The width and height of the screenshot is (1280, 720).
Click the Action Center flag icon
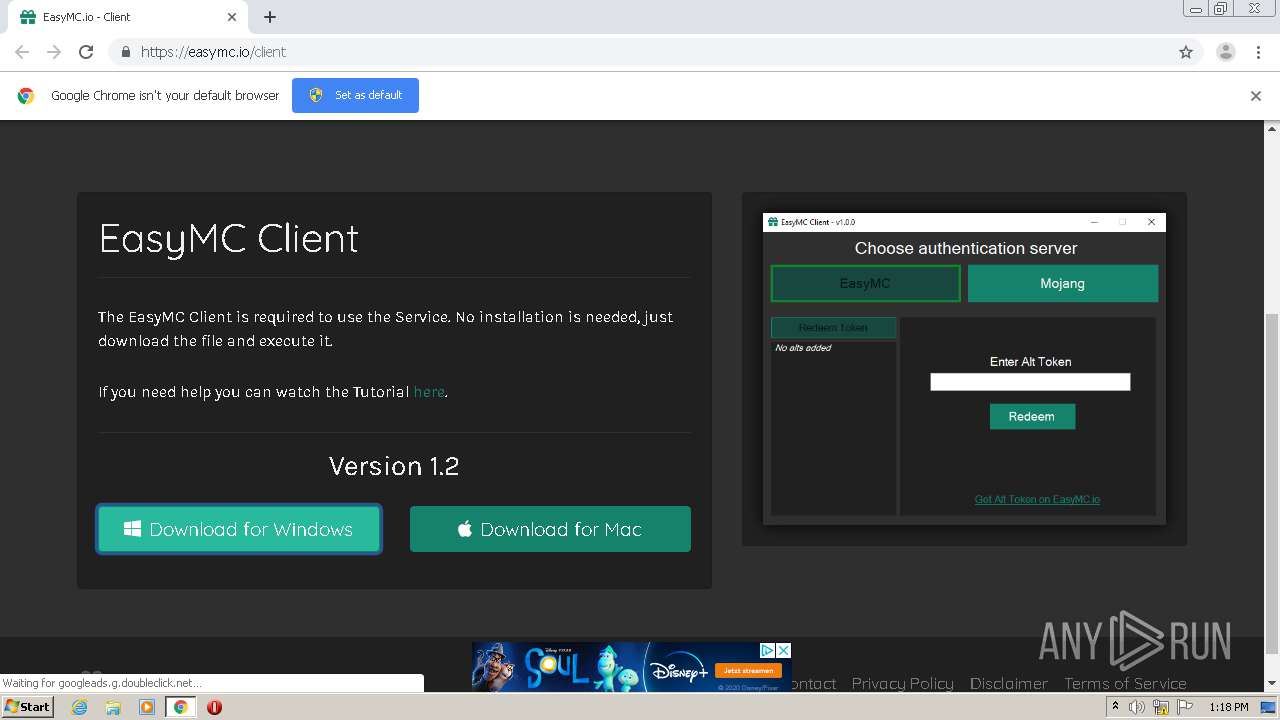point(1184,707)
